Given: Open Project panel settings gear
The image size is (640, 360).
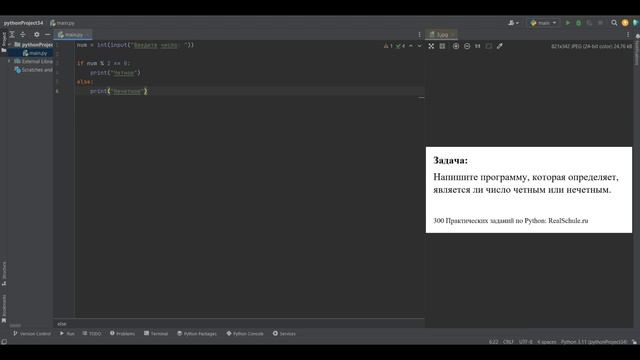Looking at the screenshot, I should point(37,35).
